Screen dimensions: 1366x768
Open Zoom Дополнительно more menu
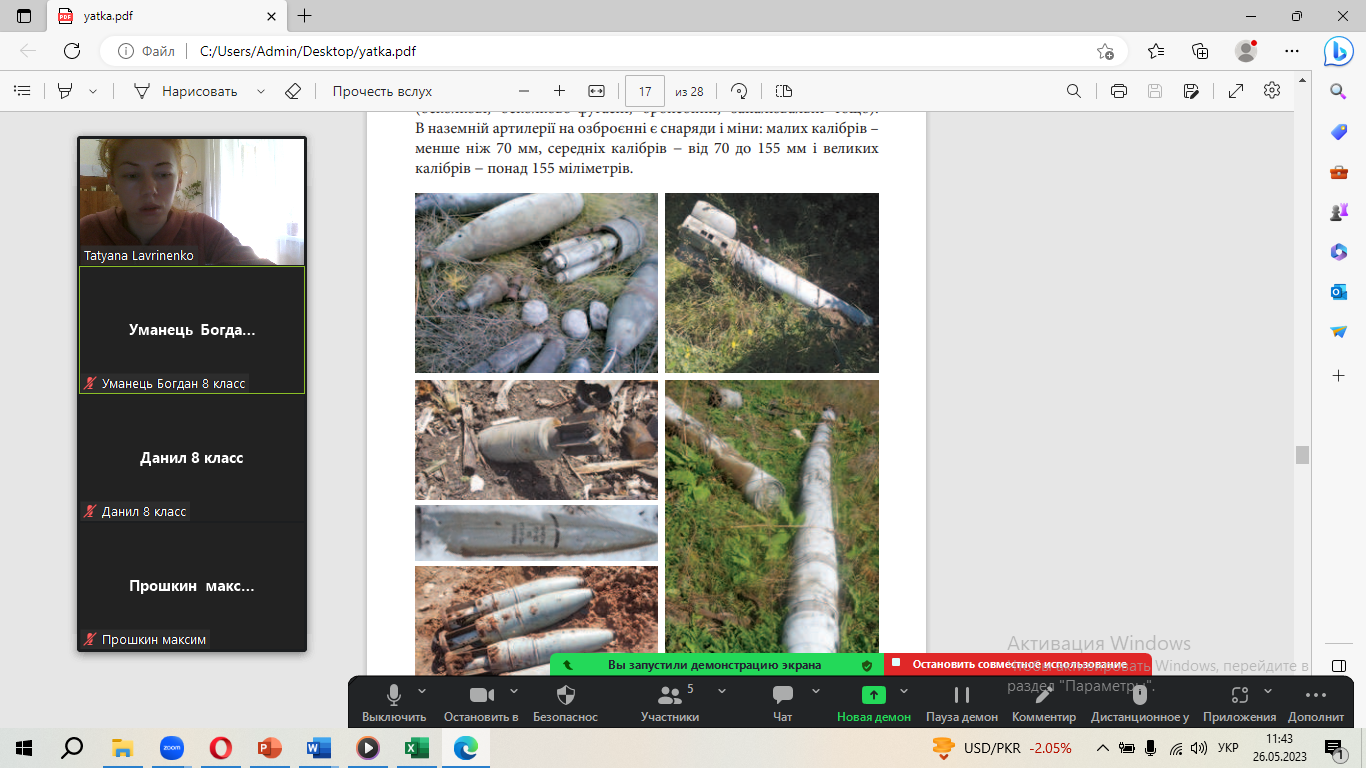(1316, 703)
